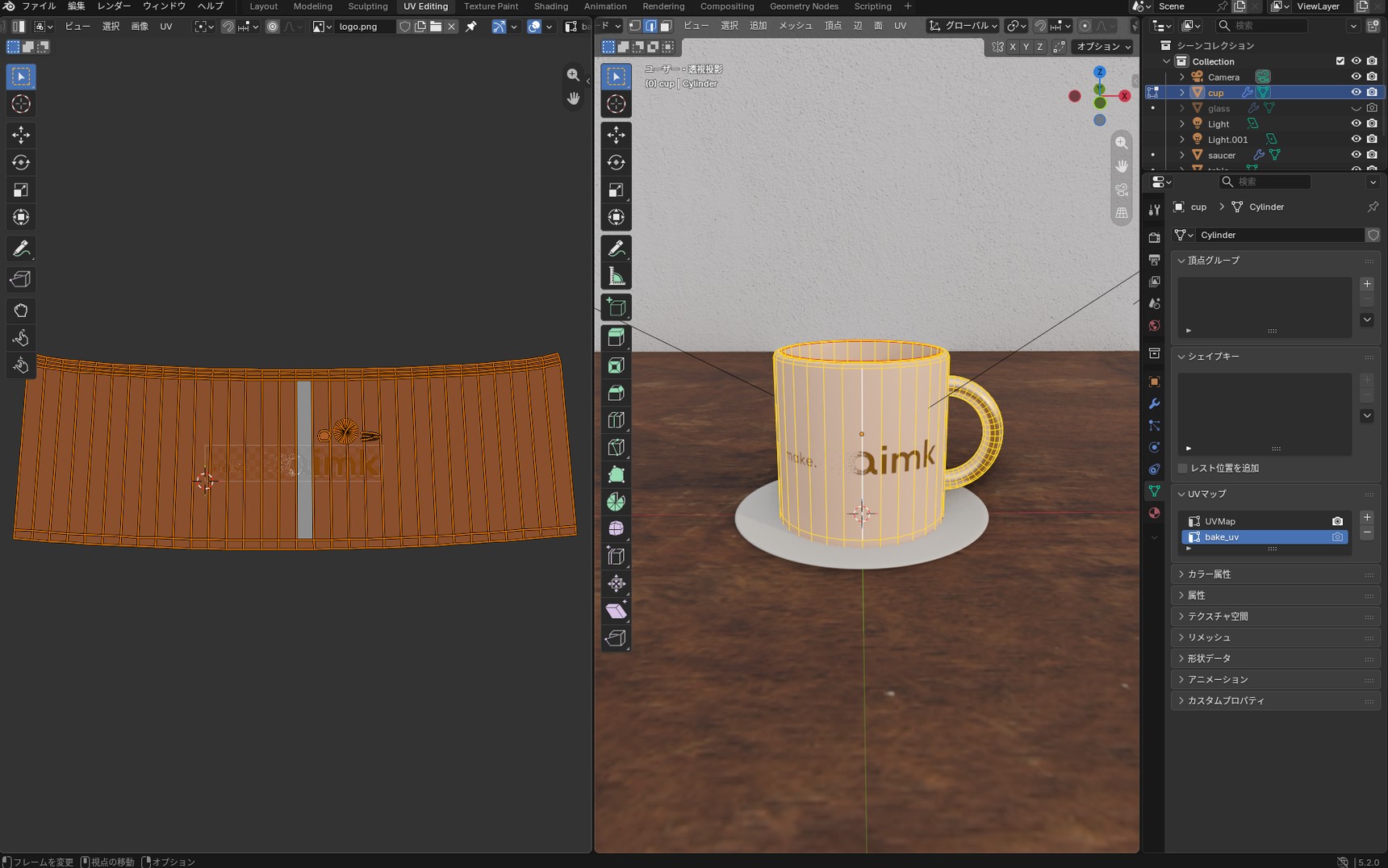Enable the Add Rest Position checkbox

pyautogui.click(x=1183, y=469)
